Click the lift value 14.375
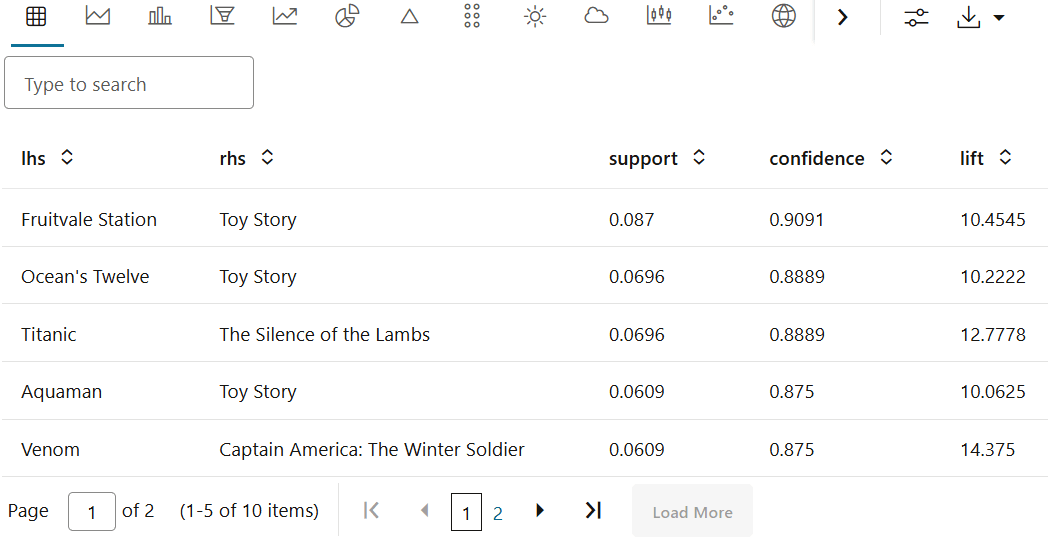Image resolution: width=1048 pixels, height=547 pixels. tap(987, 449)
